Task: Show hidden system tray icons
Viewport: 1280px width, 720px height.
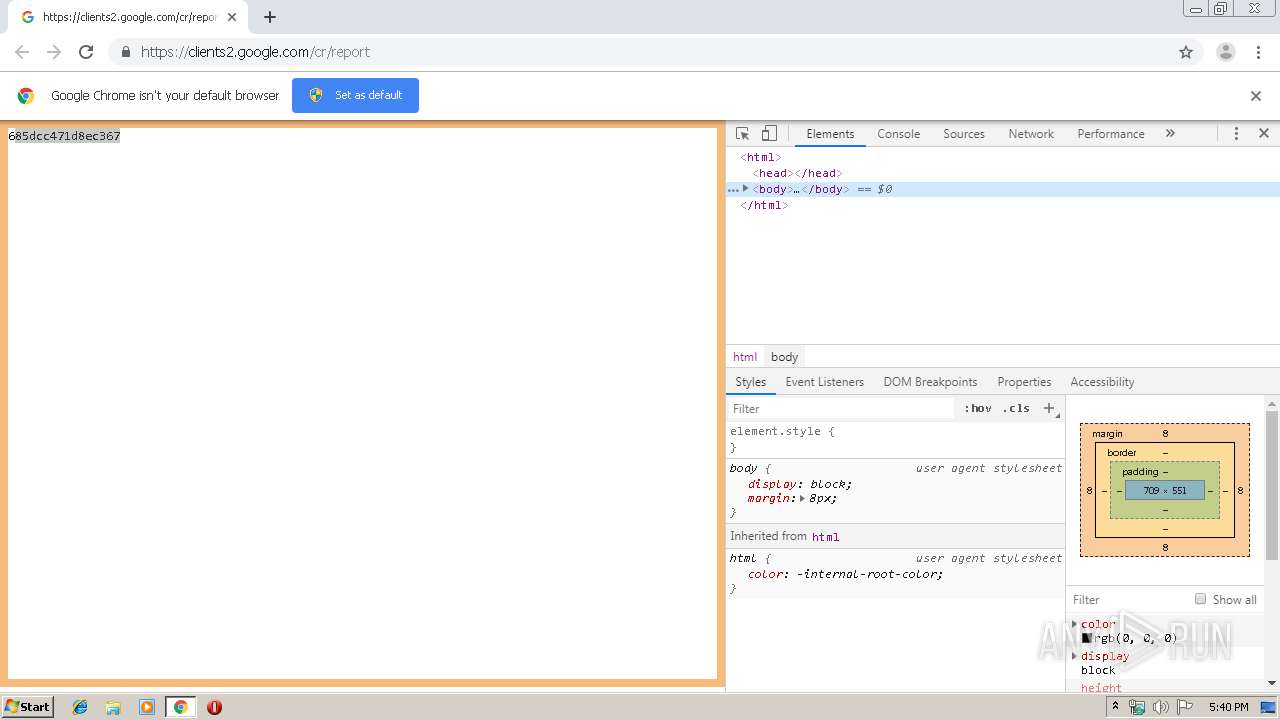Action: pyautogui.click(x=1115, y=707)
